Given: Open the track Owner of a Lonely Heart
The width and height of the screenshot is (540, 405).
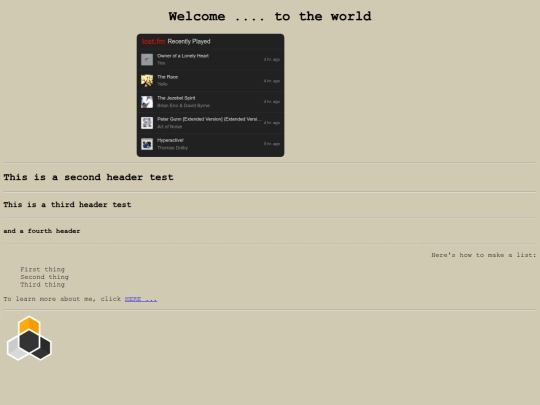Looking at the screenshot, I should (183, 56).
